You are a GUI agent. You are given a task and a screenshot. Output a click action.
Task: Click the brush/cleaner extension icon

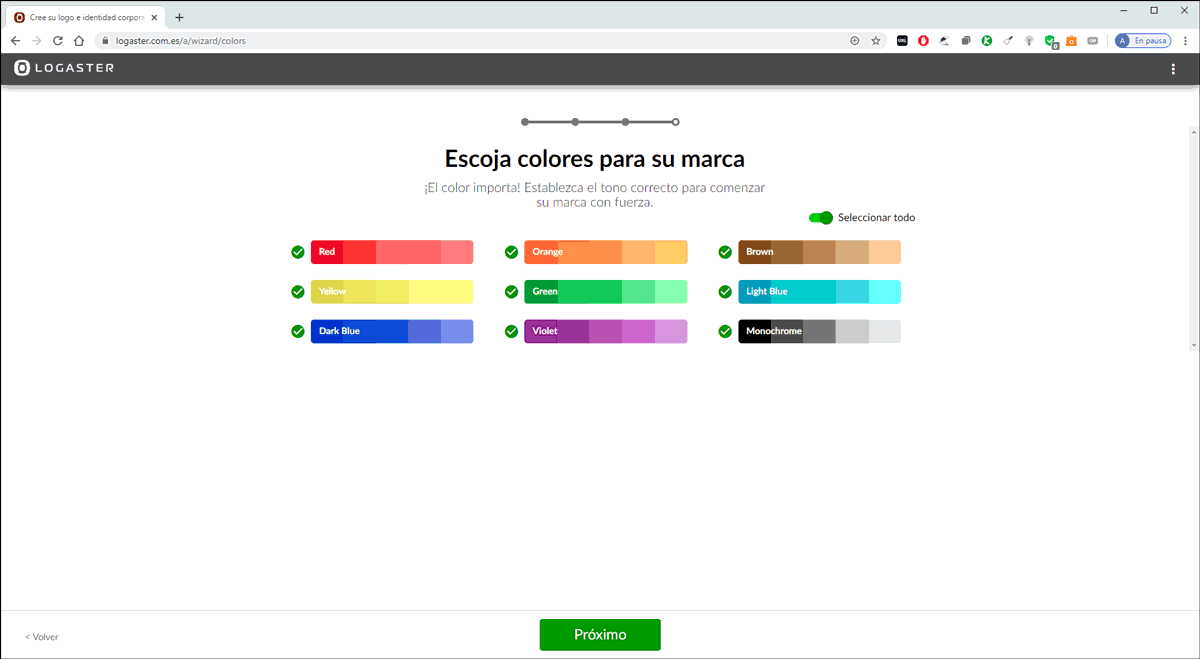(x=1008, y=41)
